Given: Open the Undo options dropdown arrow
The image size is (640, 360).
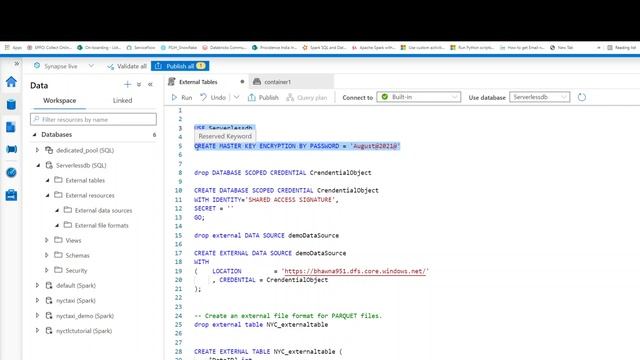Looking at the screenshot, I should tap(236, 97).
